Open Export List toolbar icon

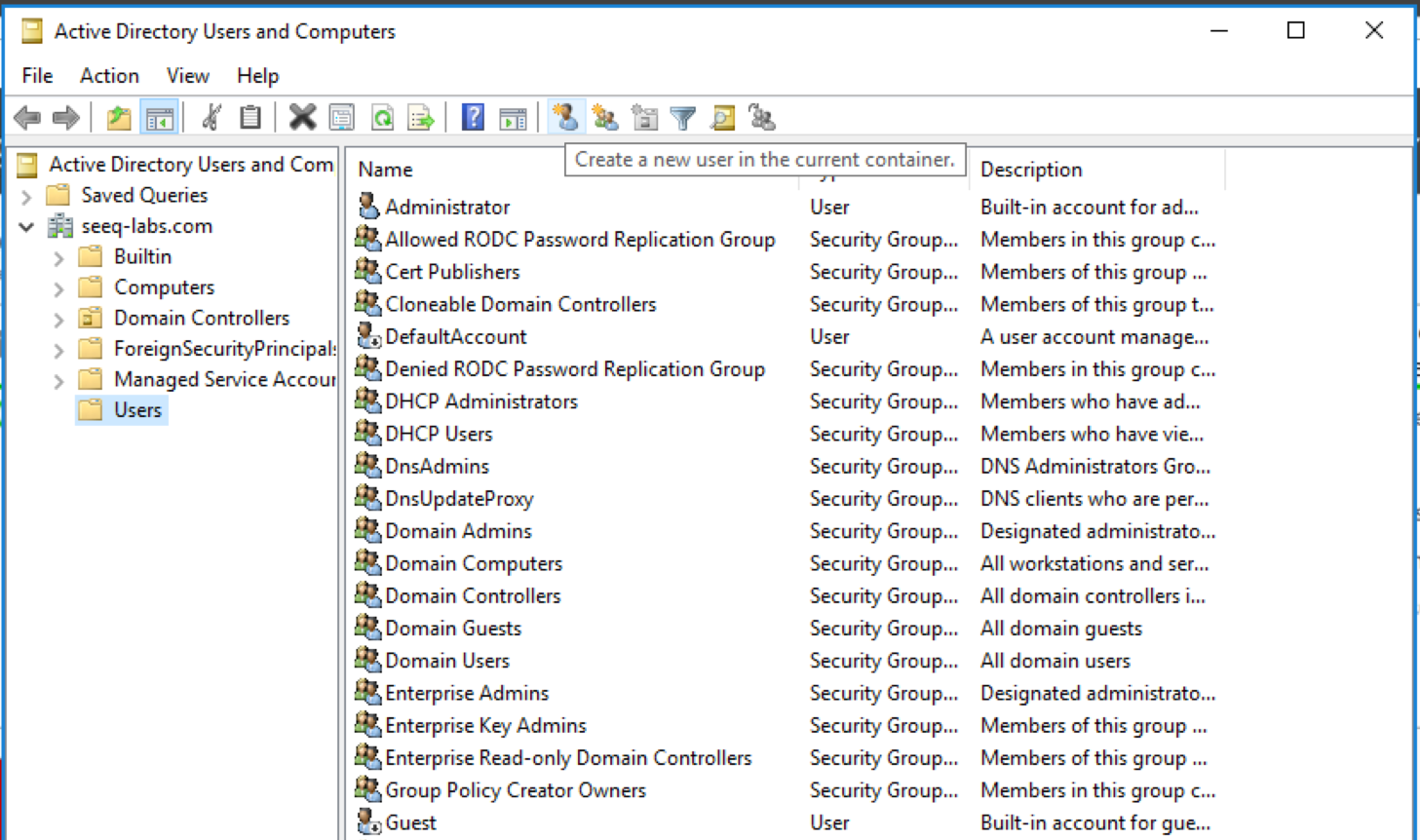pyautogui.click(x=420, y=117)
